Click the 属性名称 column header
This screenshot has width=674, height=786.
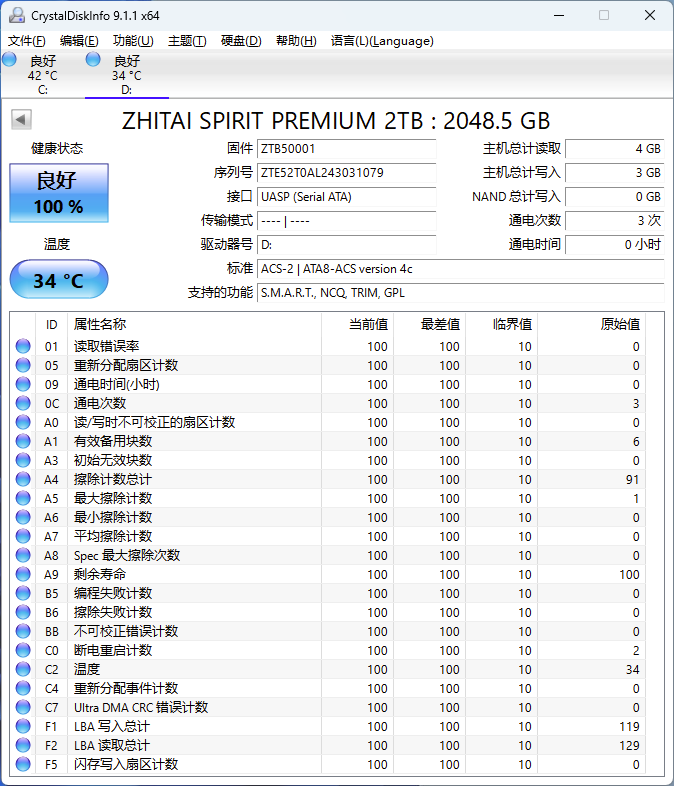click(194, 324)
